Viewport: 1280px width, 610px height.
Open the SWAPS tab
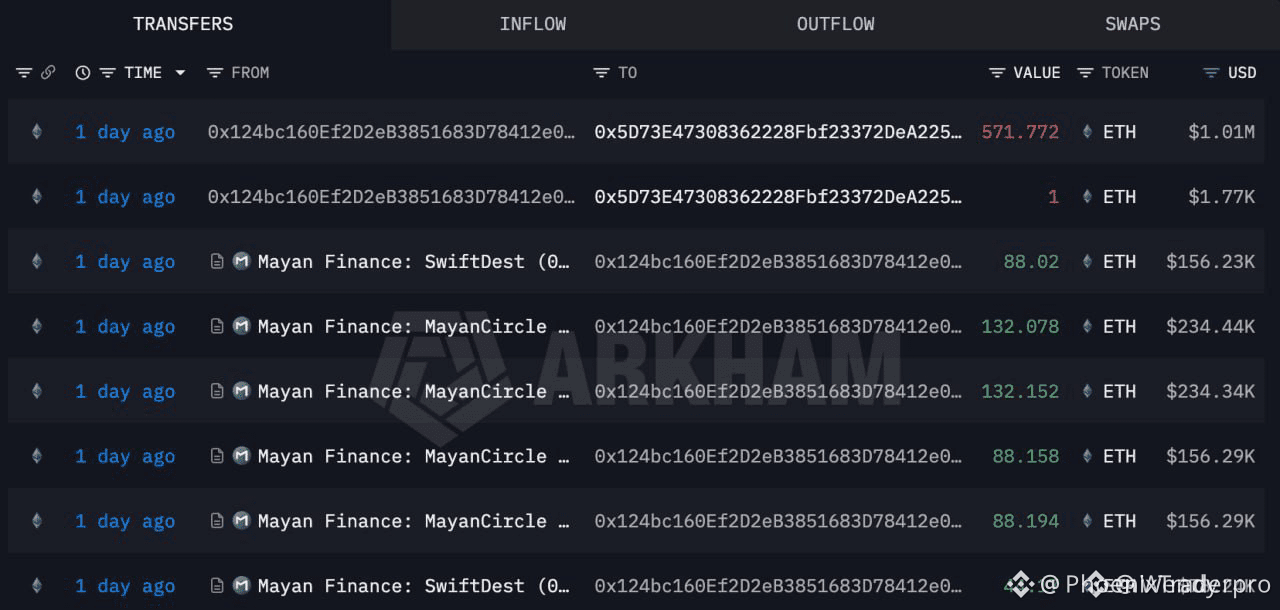point(1132,24)
